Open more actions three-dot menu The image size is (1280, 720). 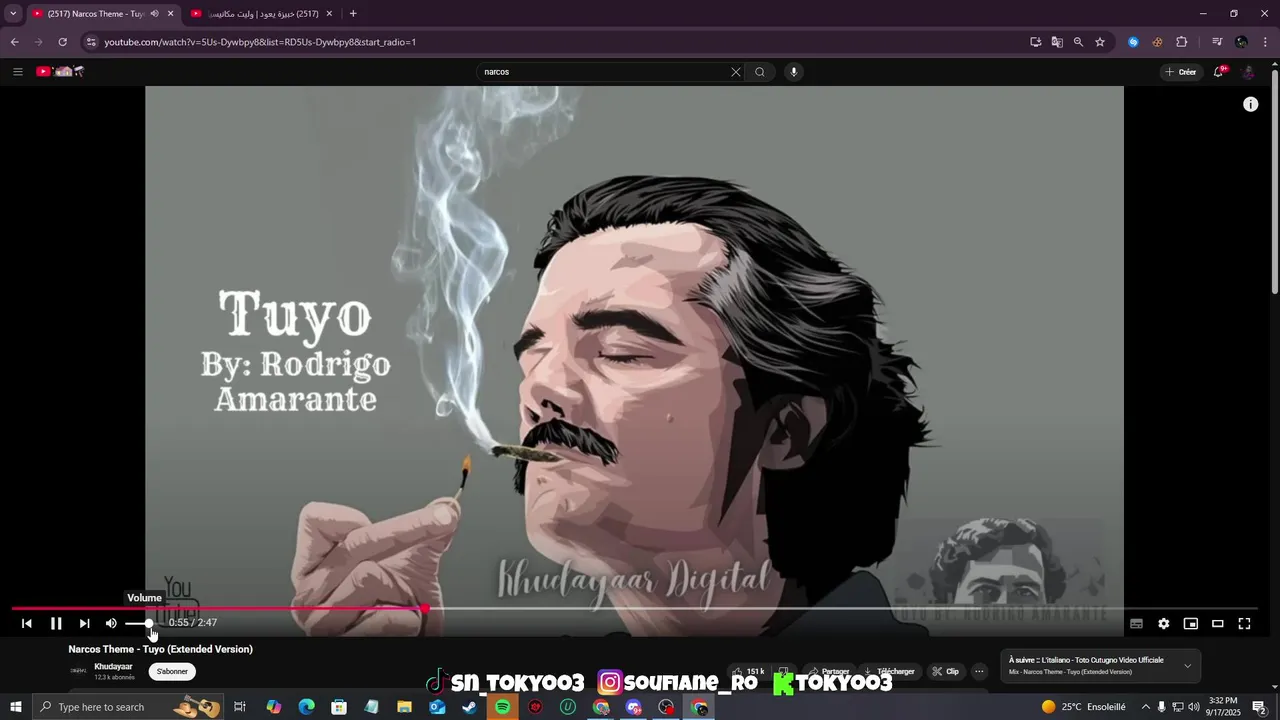coord(979,672)
